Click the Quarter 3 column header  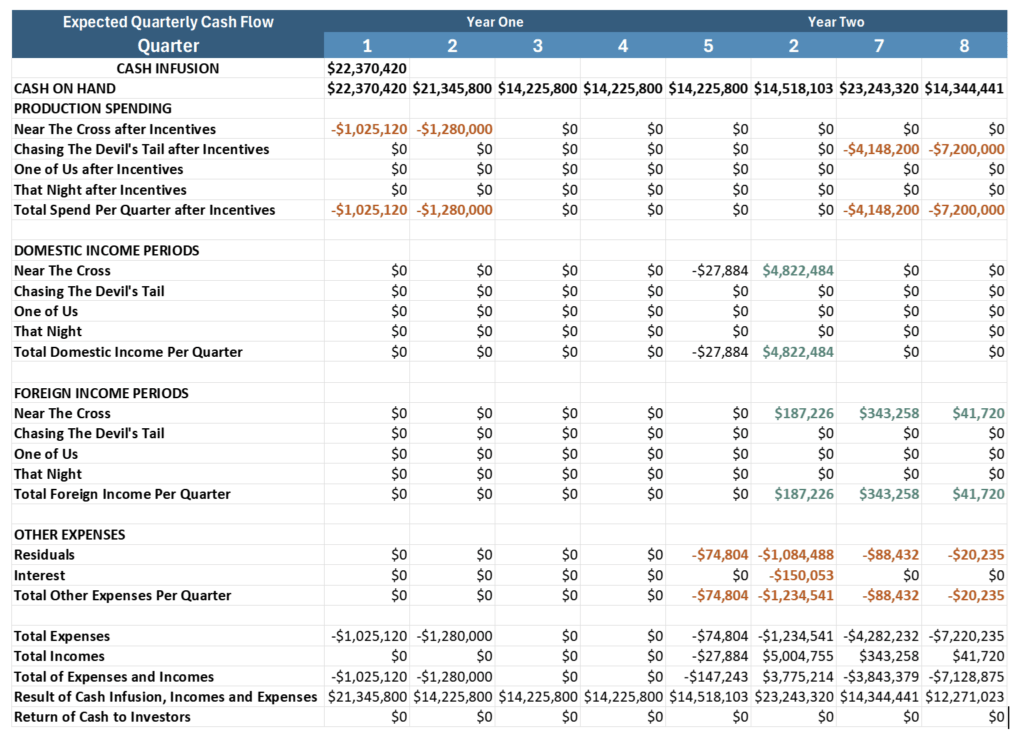pyautogui.click(x=537, y=45)
